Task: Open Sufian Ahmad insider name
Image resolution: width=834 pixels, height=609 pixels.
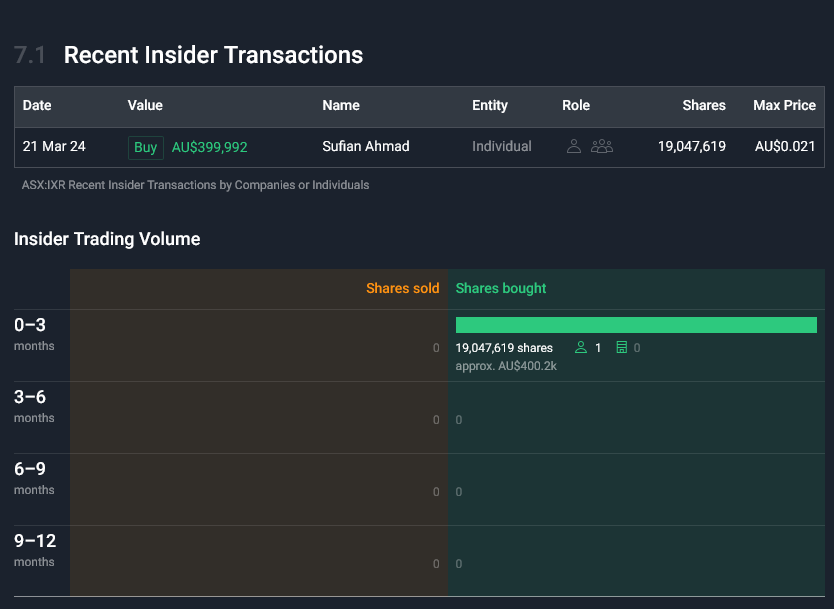Action: [x=366, y=146]
